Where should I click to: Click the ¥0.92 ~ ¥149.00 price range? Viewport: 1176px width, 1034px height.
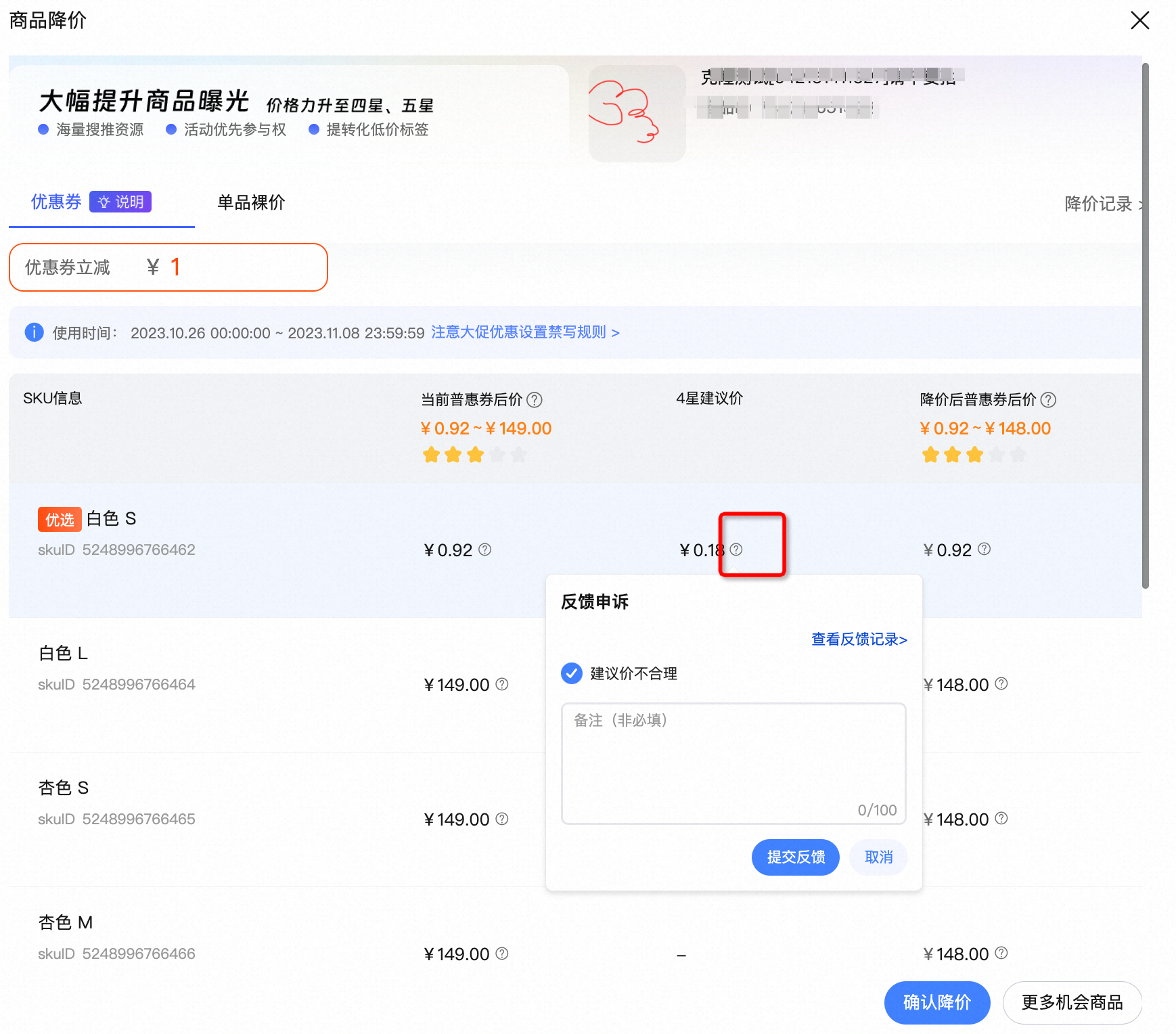coord(486,428)
